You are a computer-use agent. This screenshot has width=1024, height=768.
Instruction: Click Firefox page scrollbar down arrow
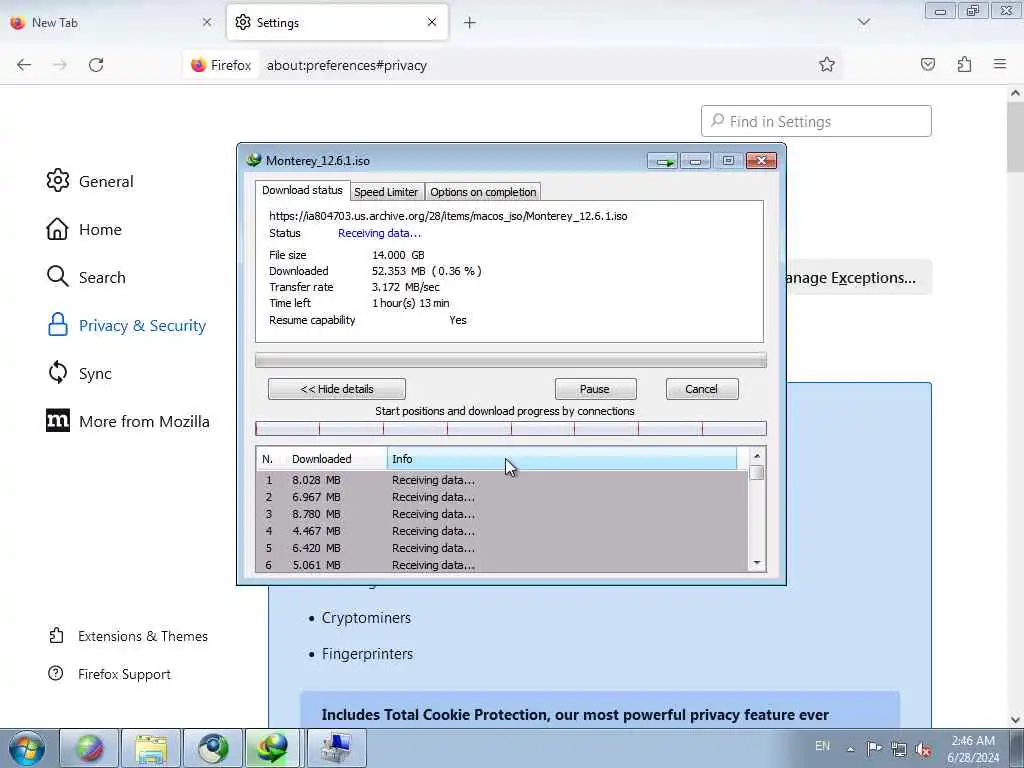click(x=1016, y=720)
